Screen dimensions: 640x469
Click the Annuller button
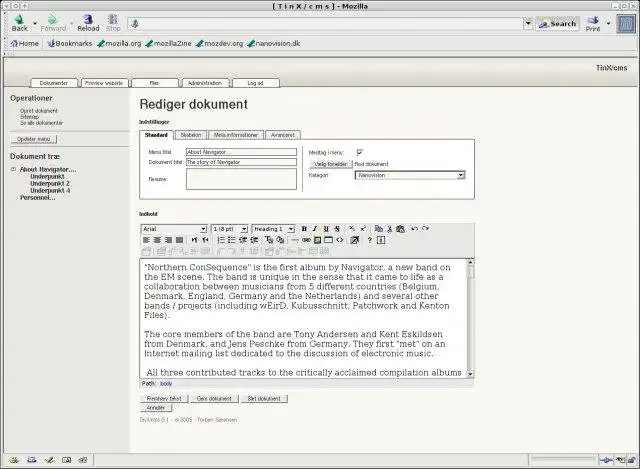point(156,408)
